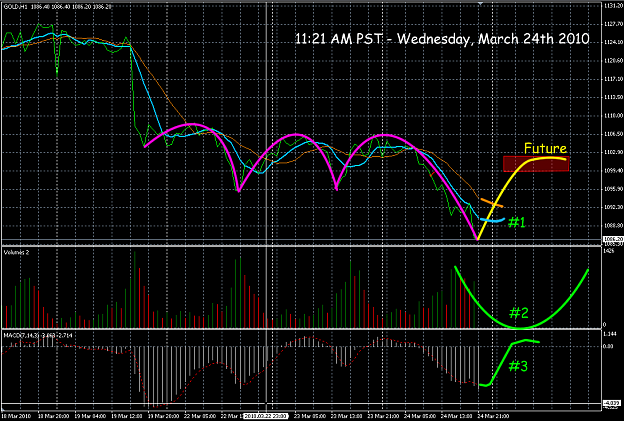
Task: Click the 22 Mar 05:00 time label
Action: 200,416
